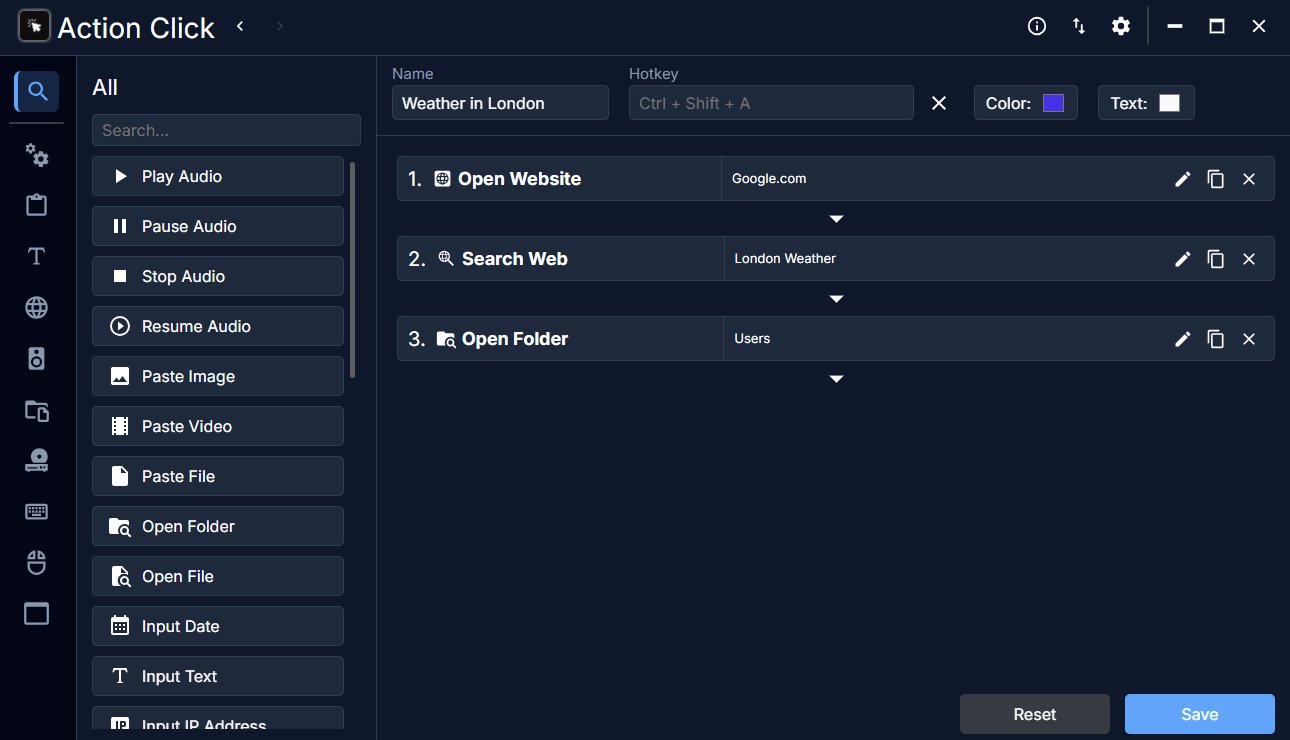Select the clipboard category sidebar icon
Image resolution: width=1290 pixels, height=740 pixels.
(37, 206)
